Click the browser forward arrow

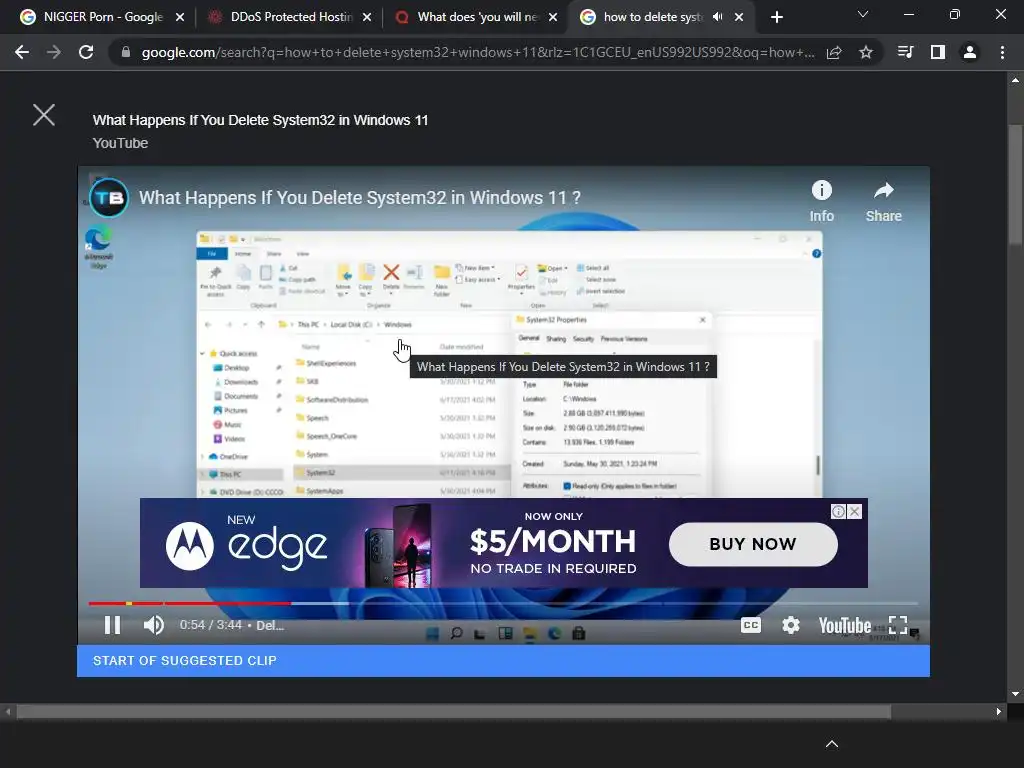tap(54, 52)
